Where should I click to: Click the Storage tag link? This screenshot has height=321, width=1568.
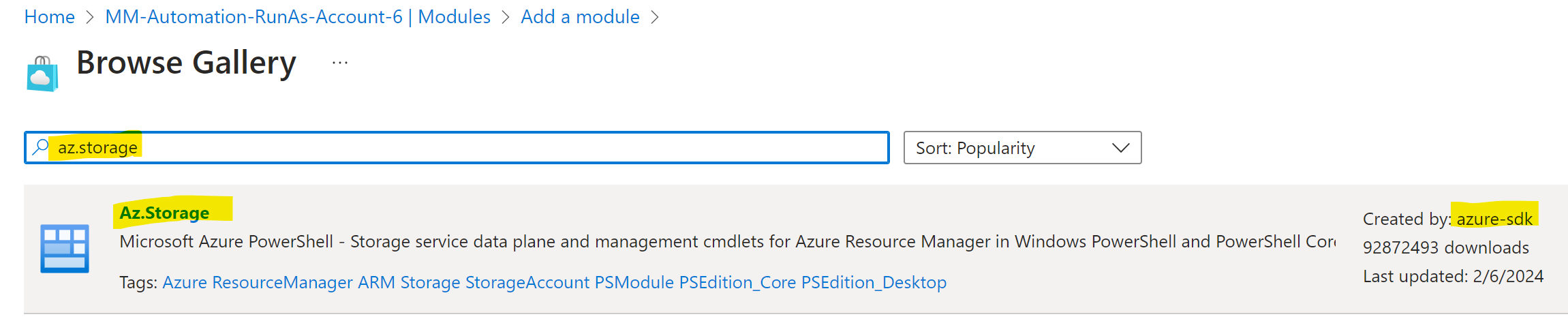point(430,282)
